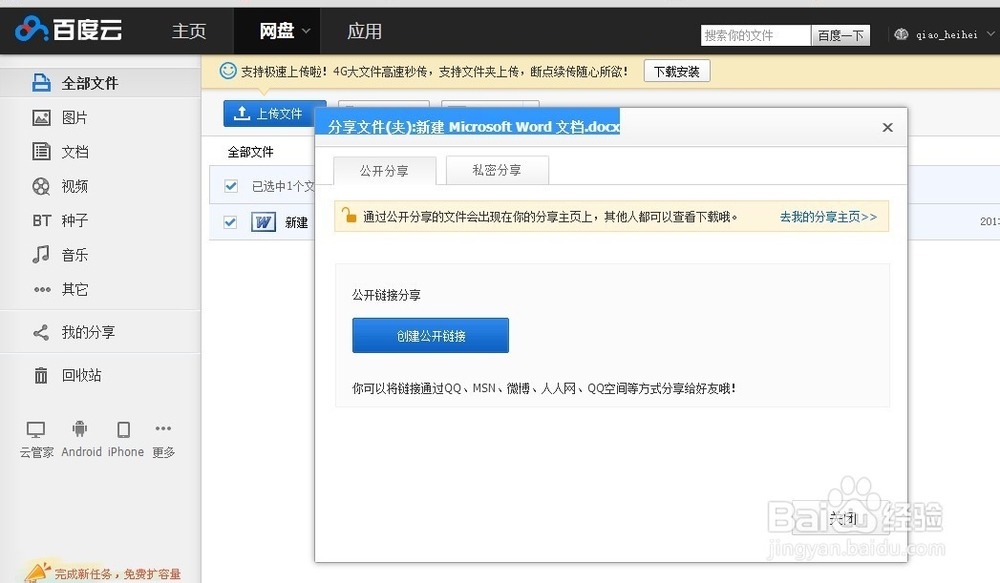
Task: Click the iPhone device icon
Action: click(x=124, y=429)
